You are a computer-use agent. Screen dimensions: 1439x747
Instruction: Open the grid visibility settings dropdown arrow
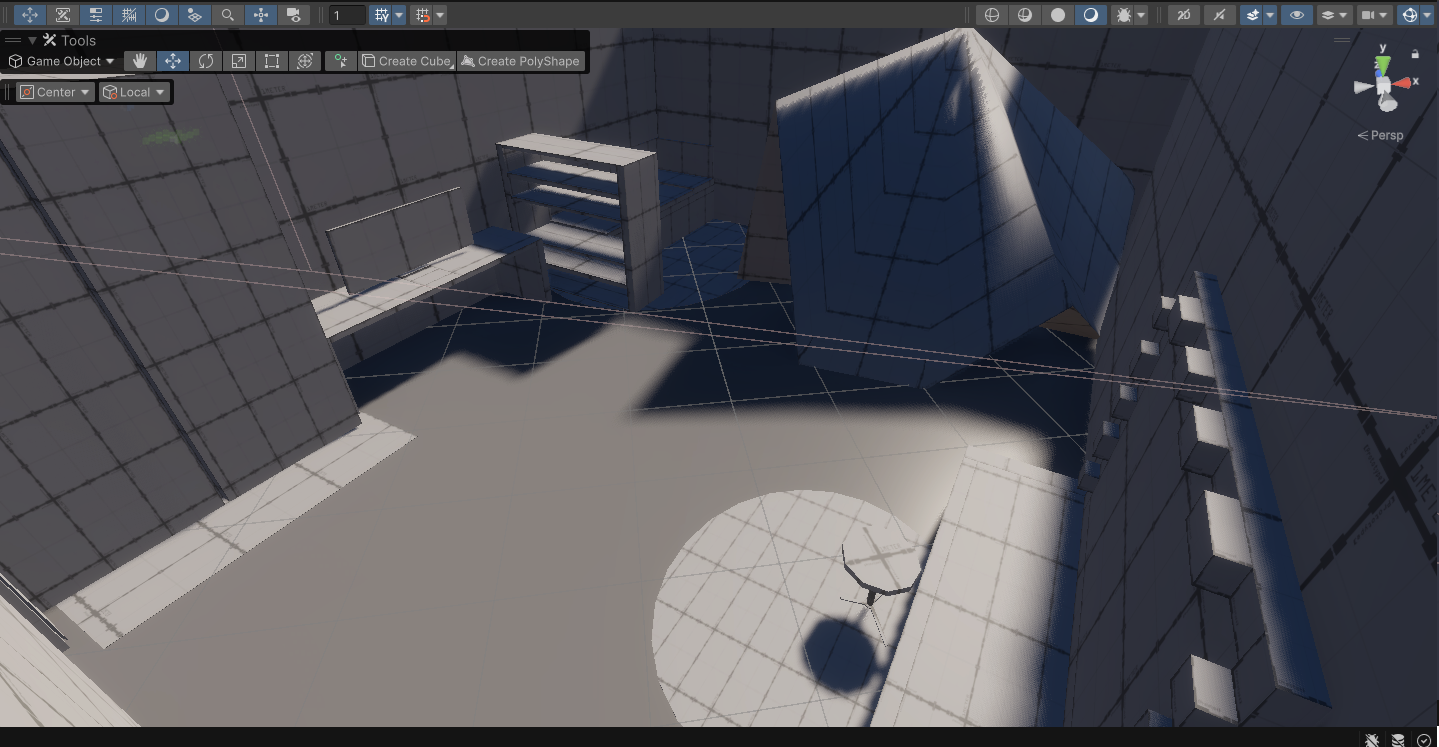coord(399,15)
